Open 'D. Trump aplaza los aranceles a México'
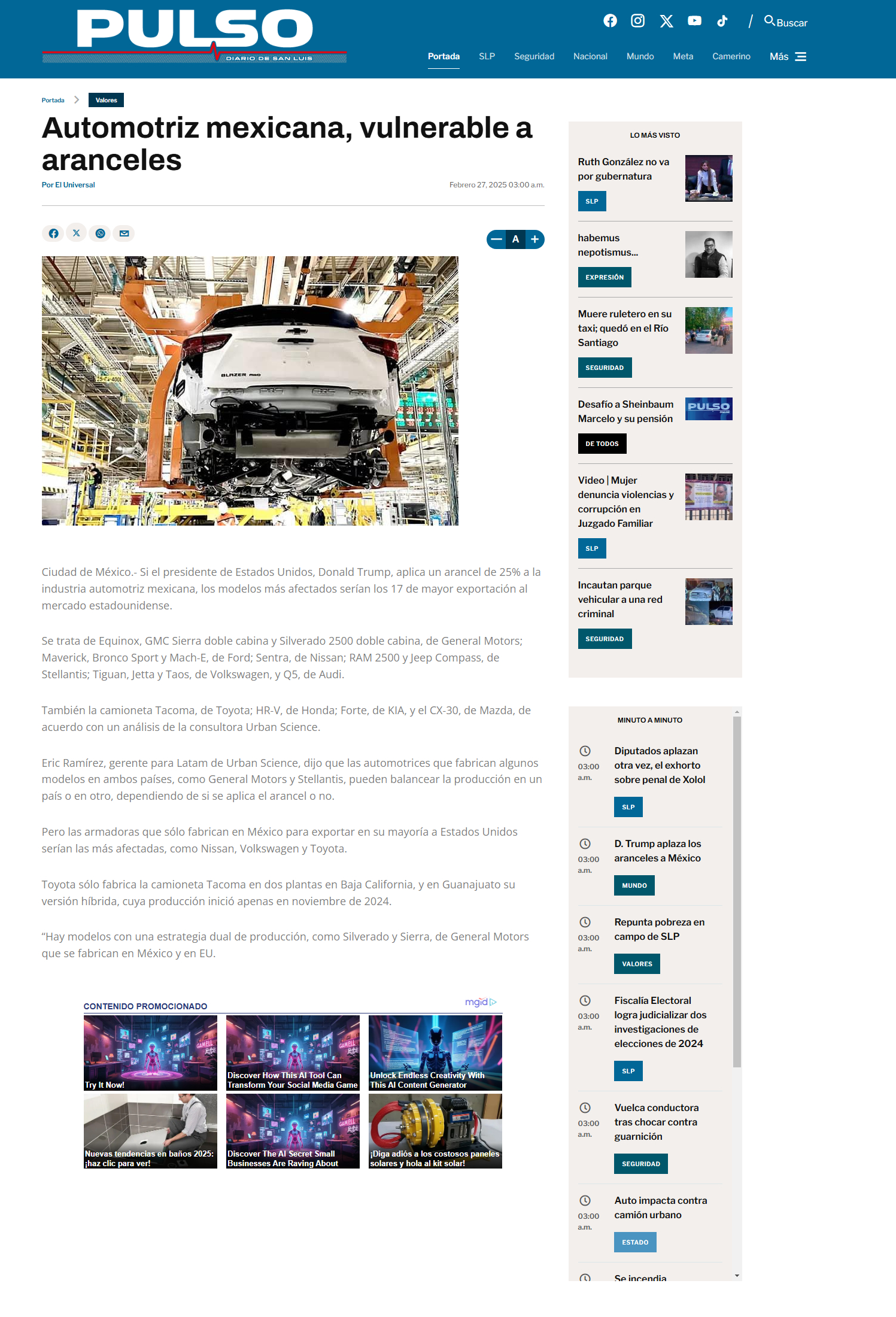Viewport: 896px width, 1317px height. (658, 851)
